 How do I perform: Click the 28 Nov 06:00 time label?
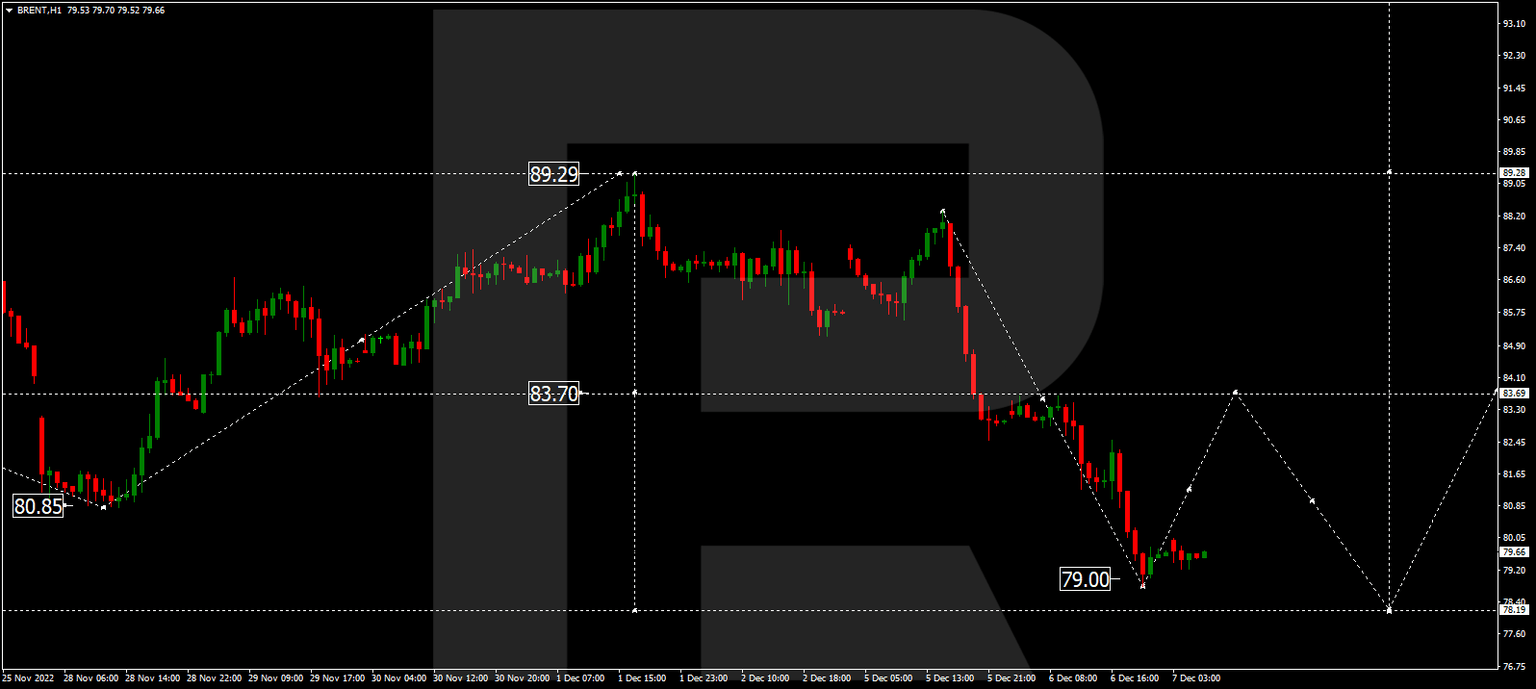pyautogui.click(x=93, y=677)
